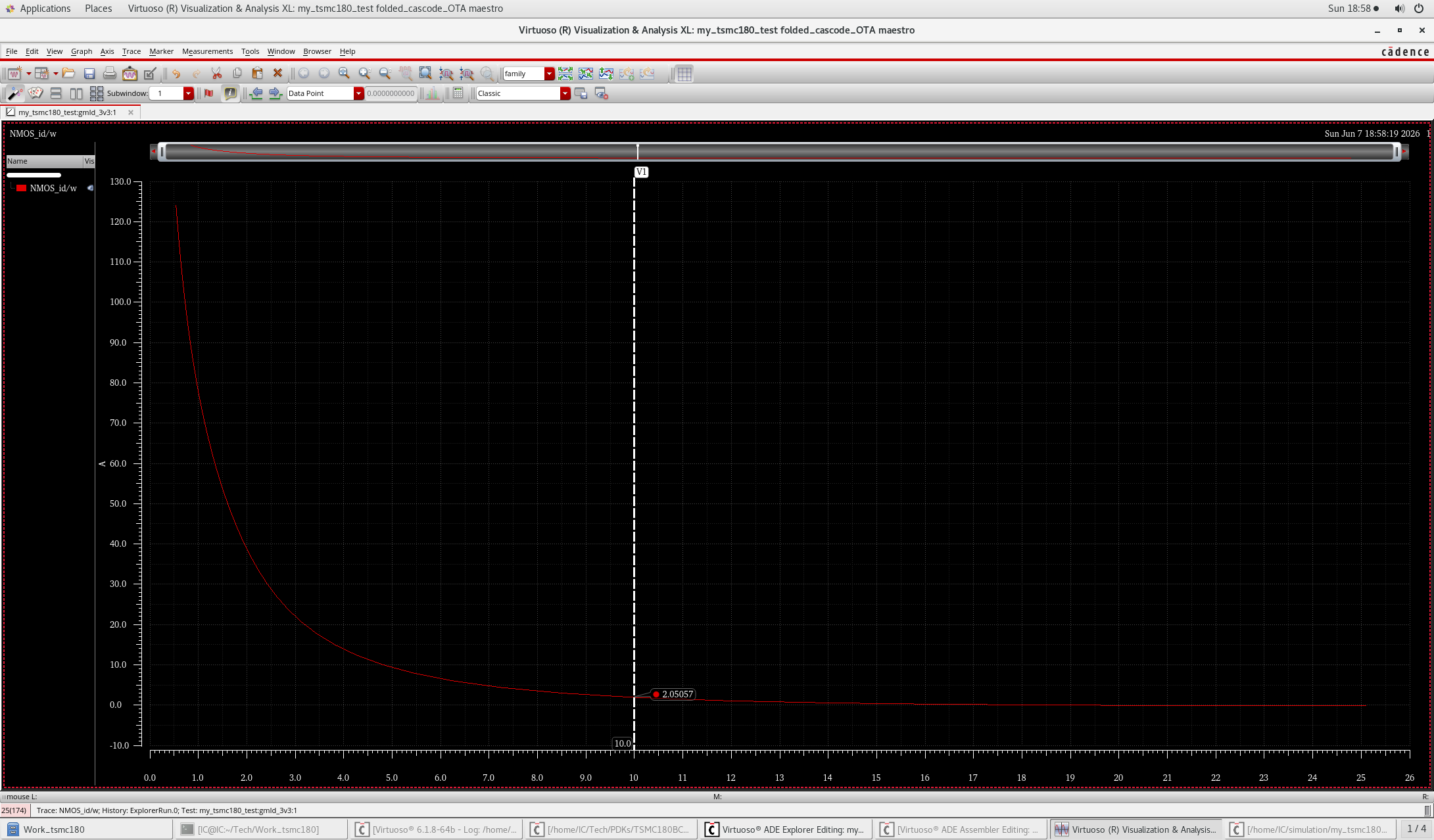Print the graph
The width and height of the screenshot is (1434, 840).
(x=110, y=74)
